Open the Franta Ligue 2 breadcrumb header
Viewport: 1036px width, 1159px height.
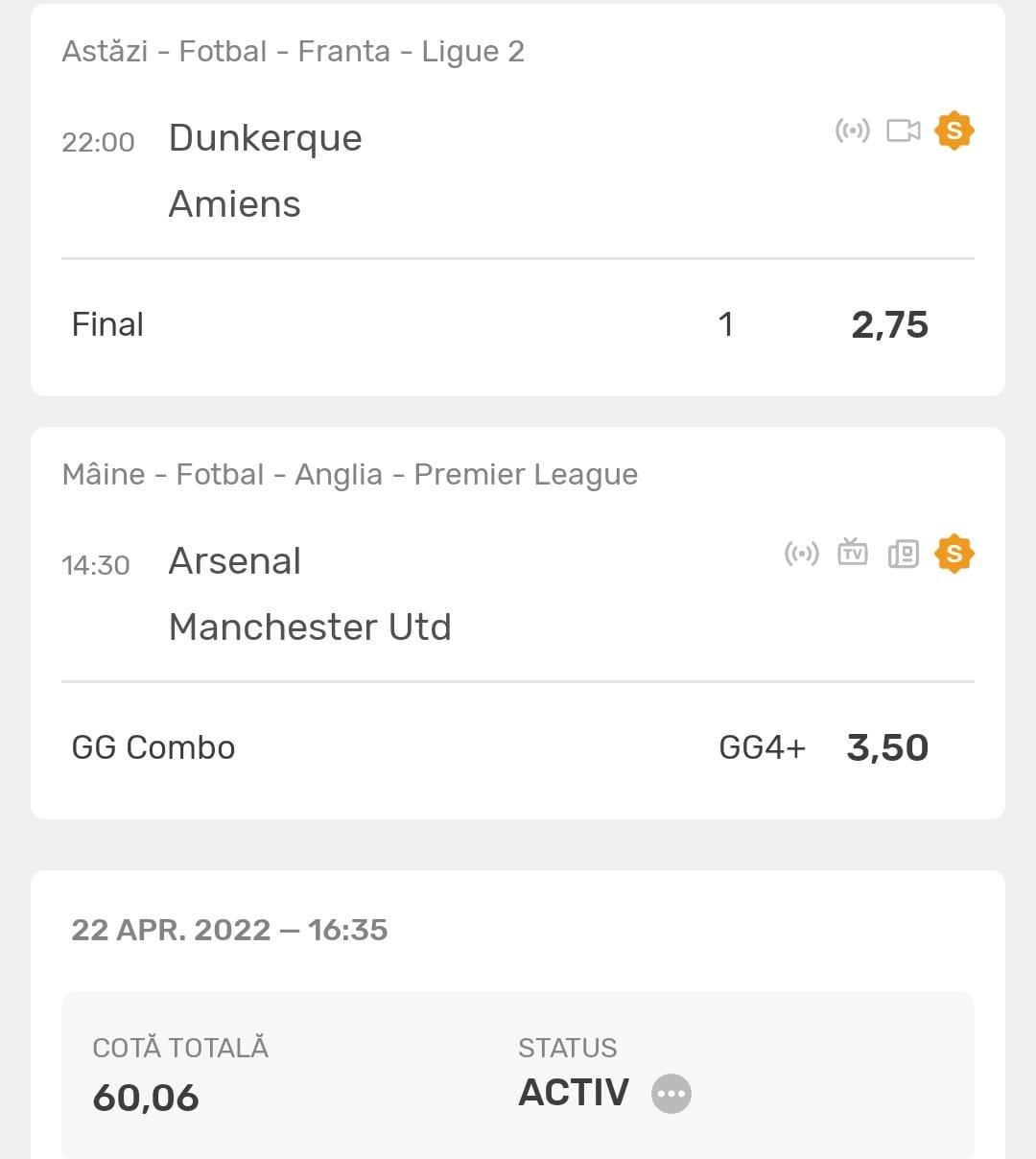pyautogui.click(x=293, y=52)
